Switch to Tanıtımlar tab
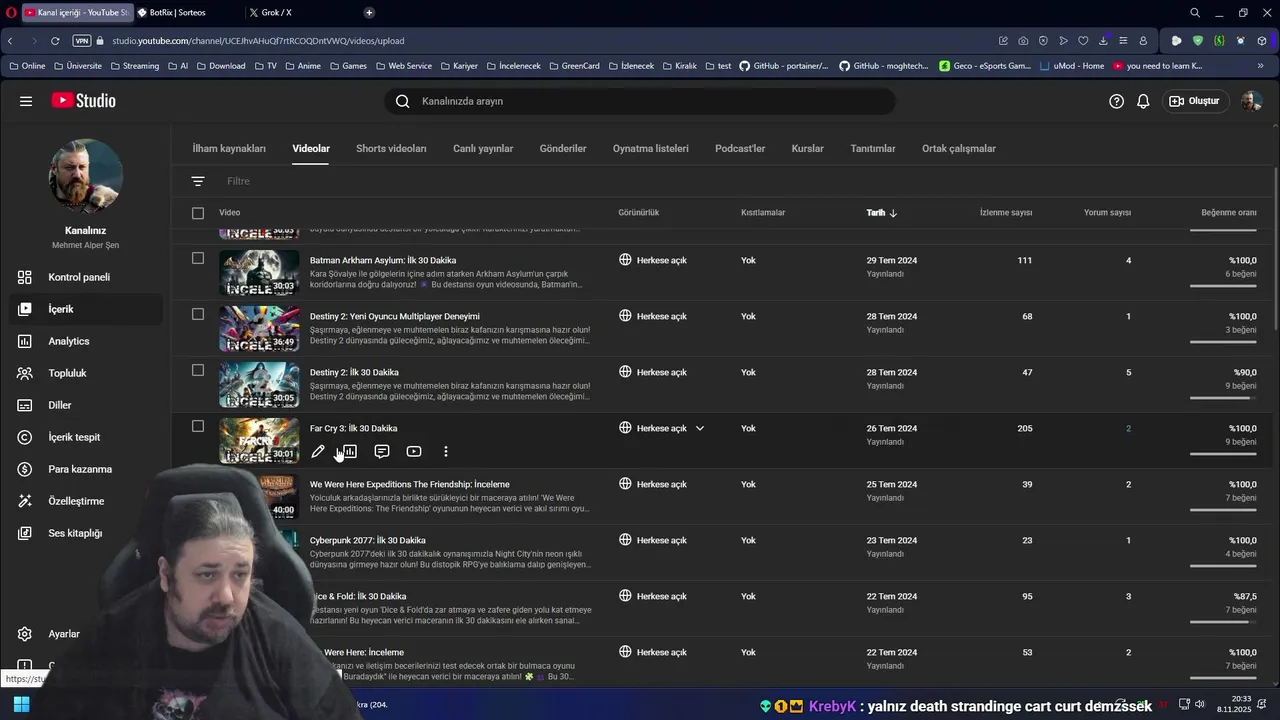The width and height of the screenshot is (1280, 720). pos(873,148)
